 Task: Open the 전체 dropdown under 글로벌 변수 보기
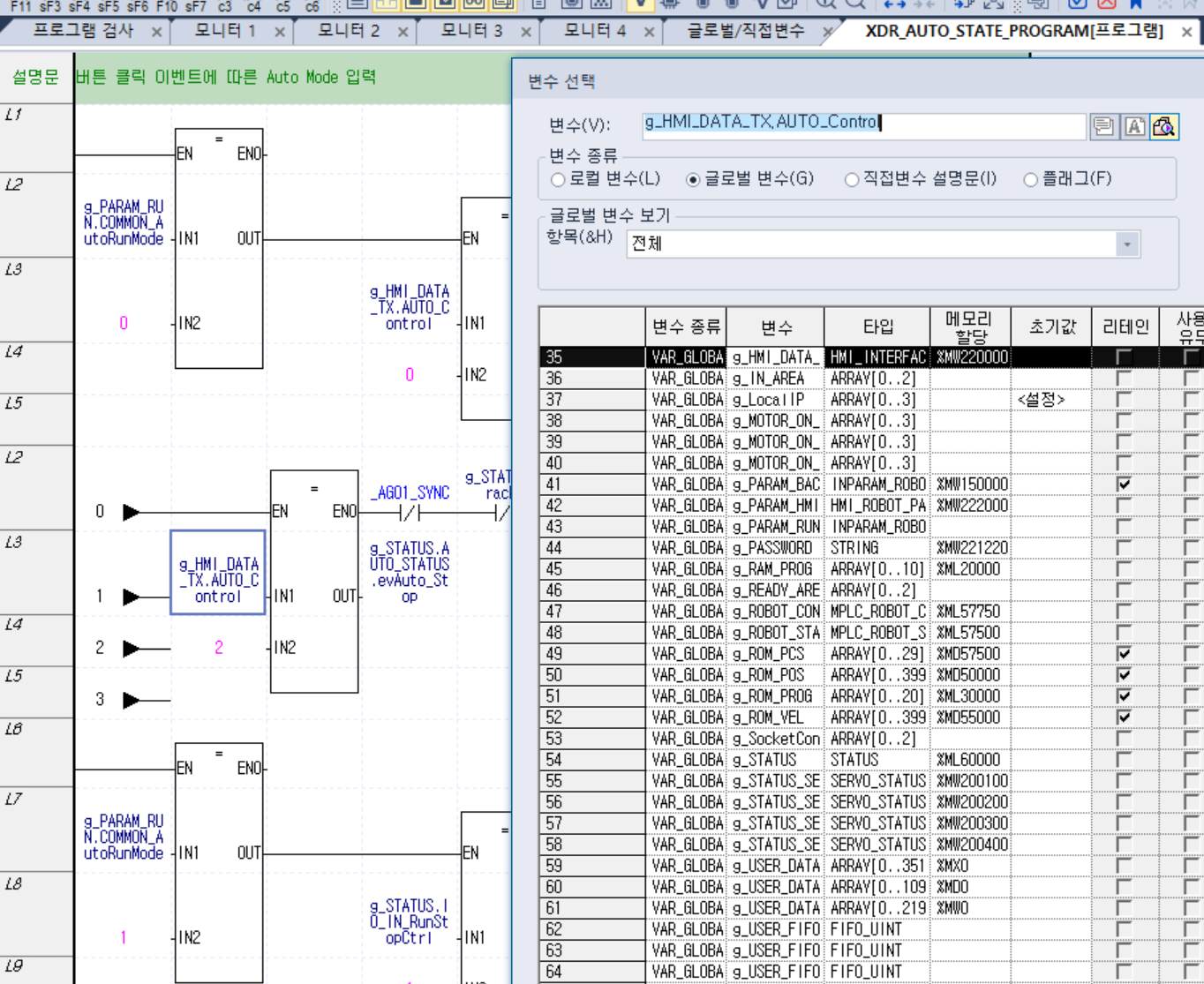1127,244
